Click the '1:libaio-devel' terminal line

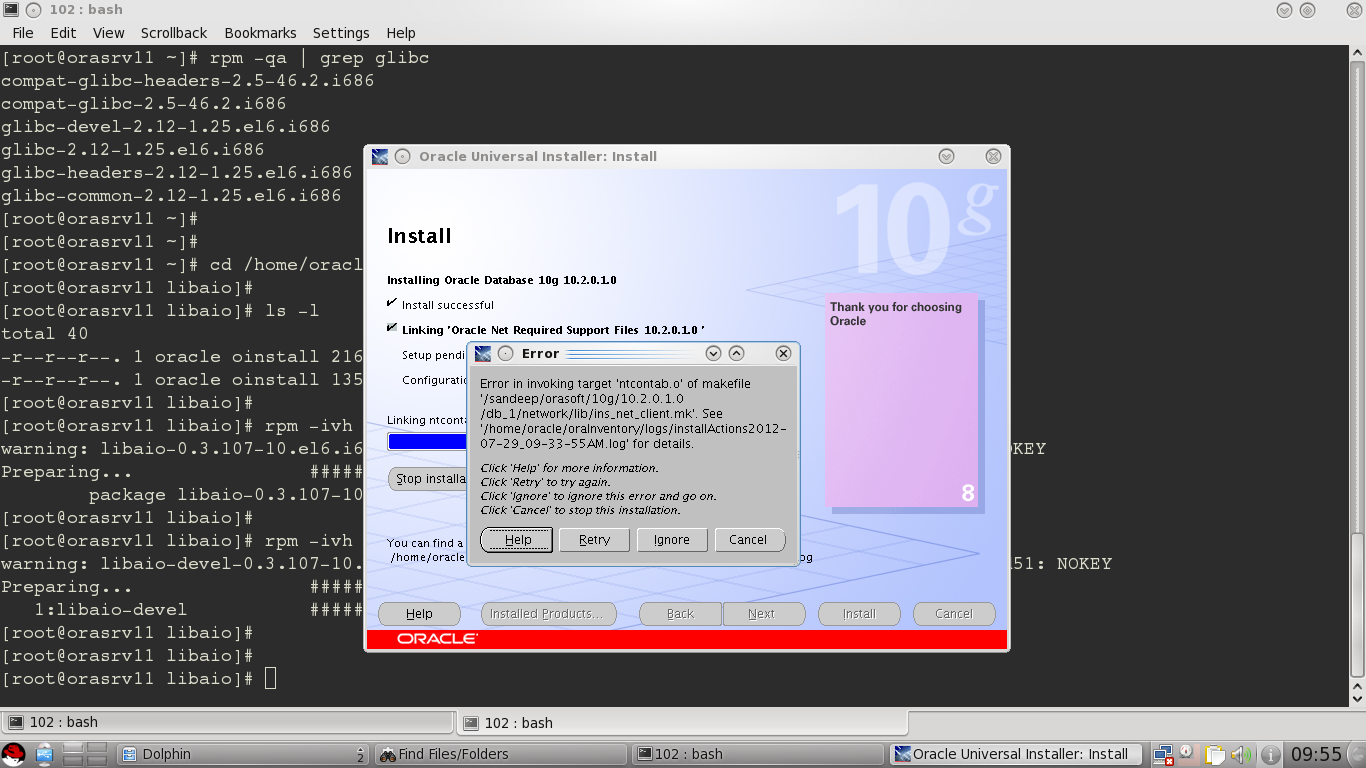110,610
